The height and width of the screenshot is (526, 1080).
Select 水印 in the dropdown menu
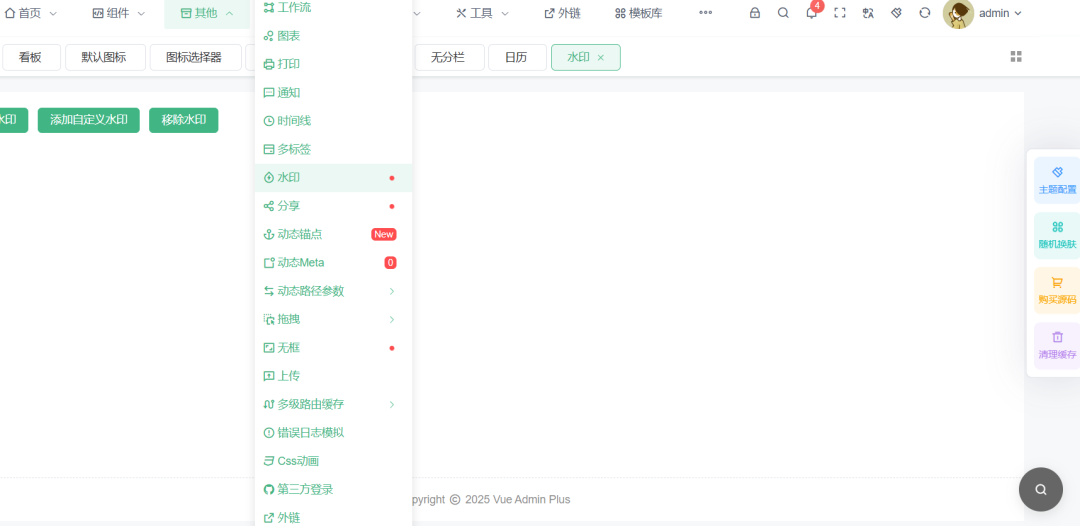point(333,178)
